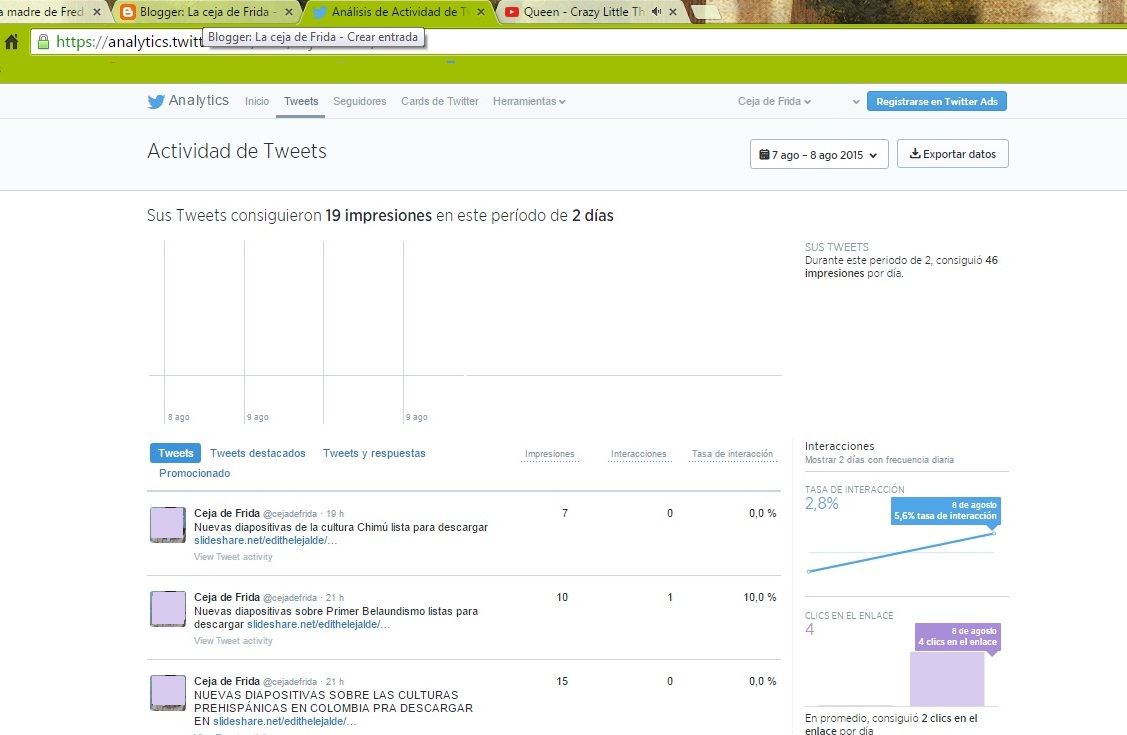Click the 19 h timestamp on Chimú tweet
This screenshot has height=735, width=1127.
pyautogui.click(x=335, y=514)
